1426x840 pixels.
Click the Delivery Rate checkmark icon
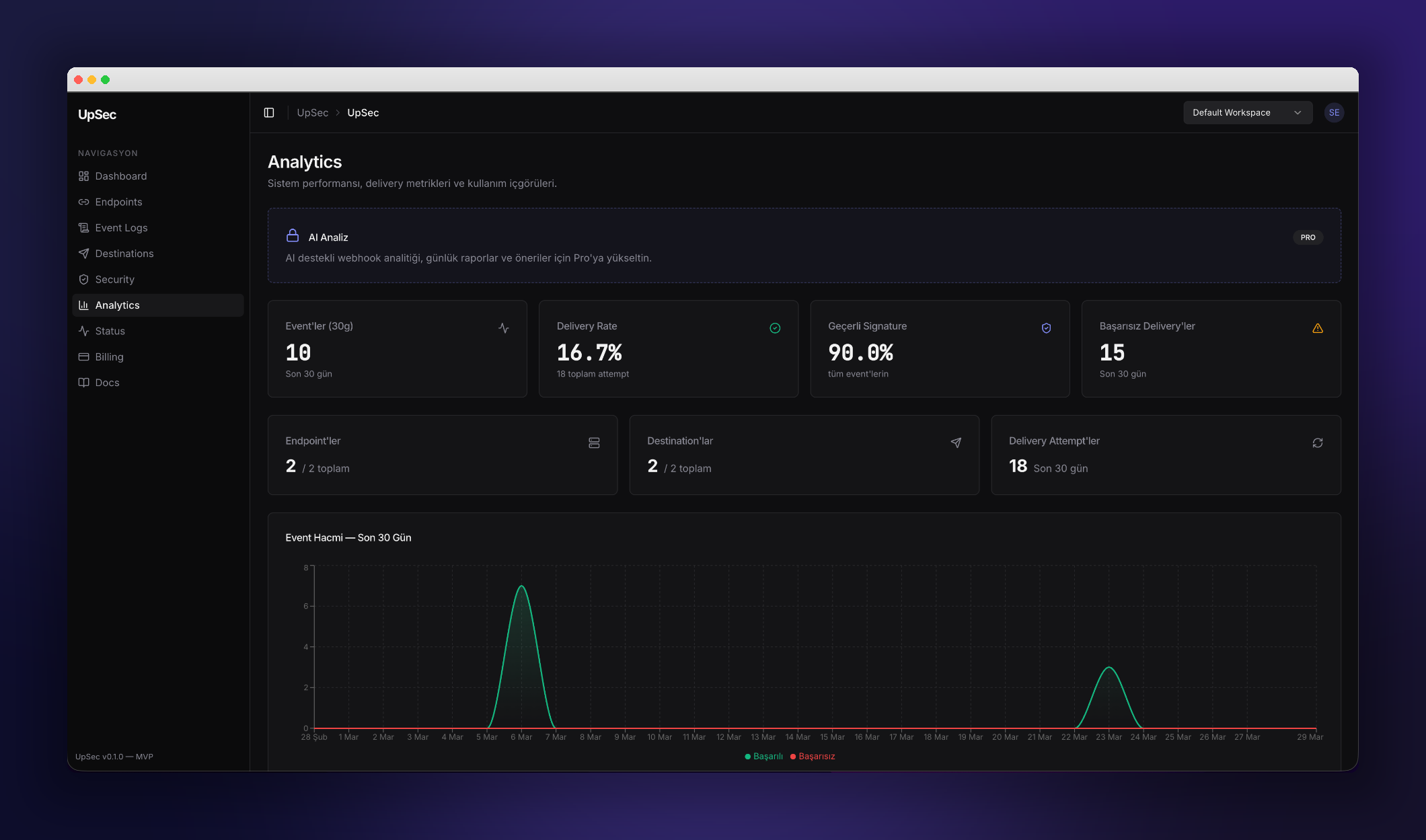775,328
